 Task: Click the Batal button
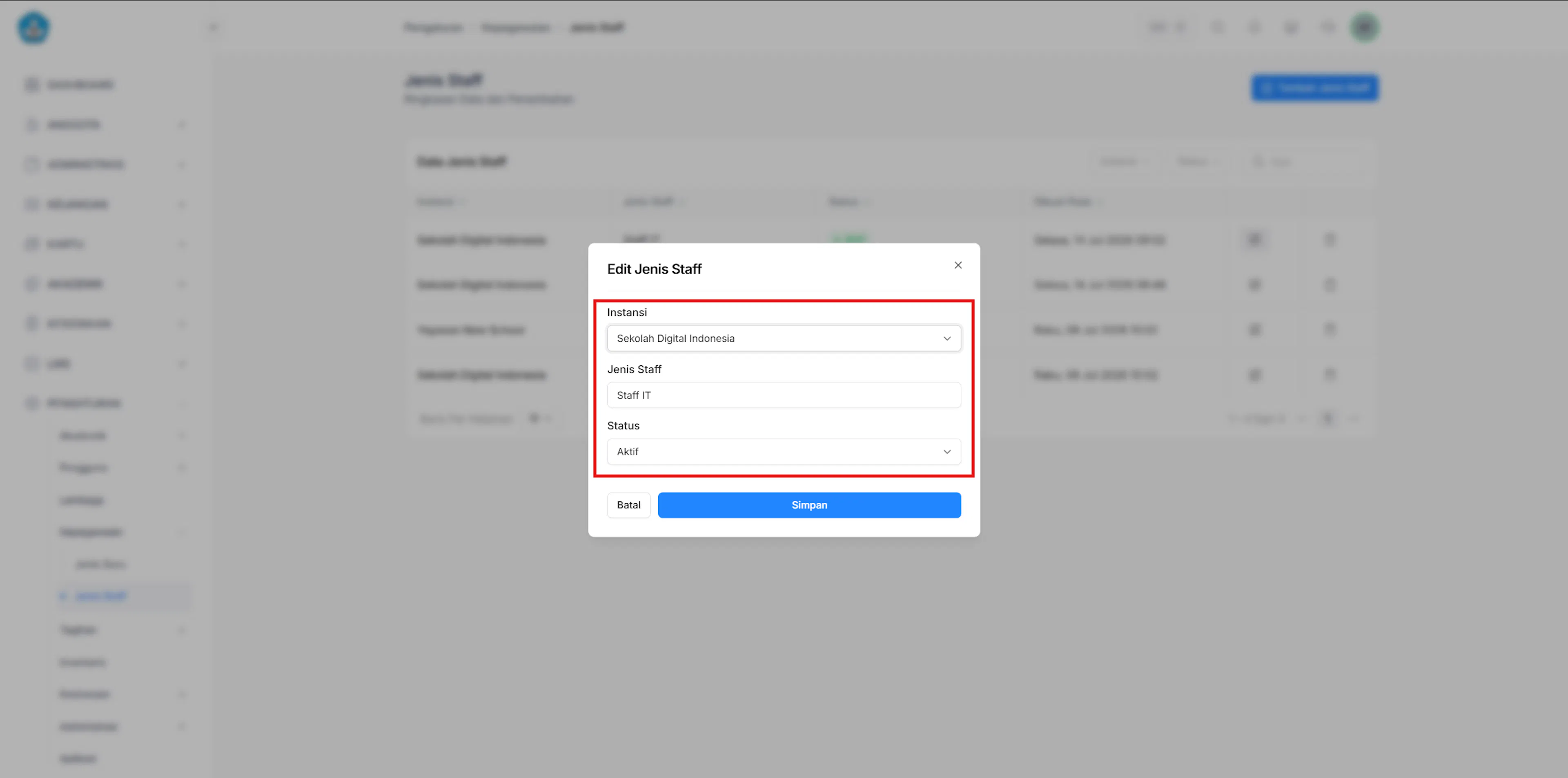coord(628,505)
